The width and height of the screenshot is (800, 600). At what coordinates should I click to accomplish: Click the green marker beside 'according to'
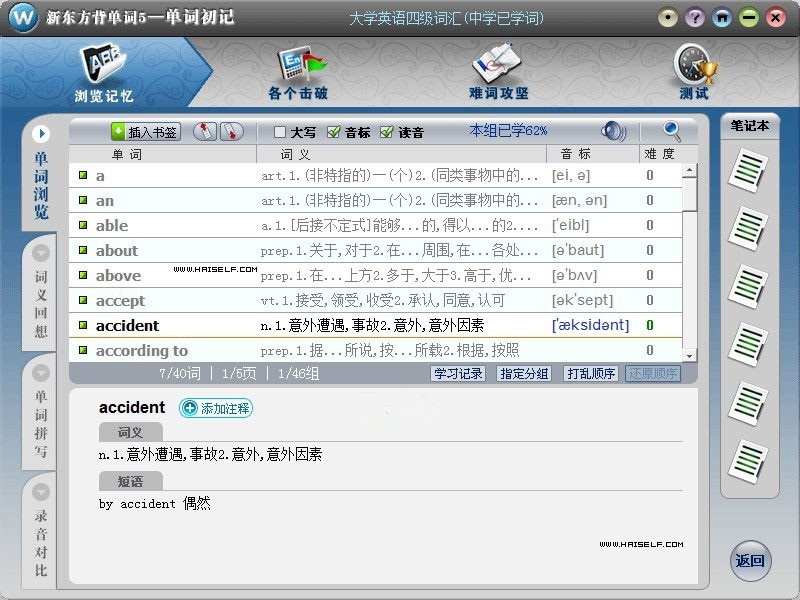coord(83,350)
